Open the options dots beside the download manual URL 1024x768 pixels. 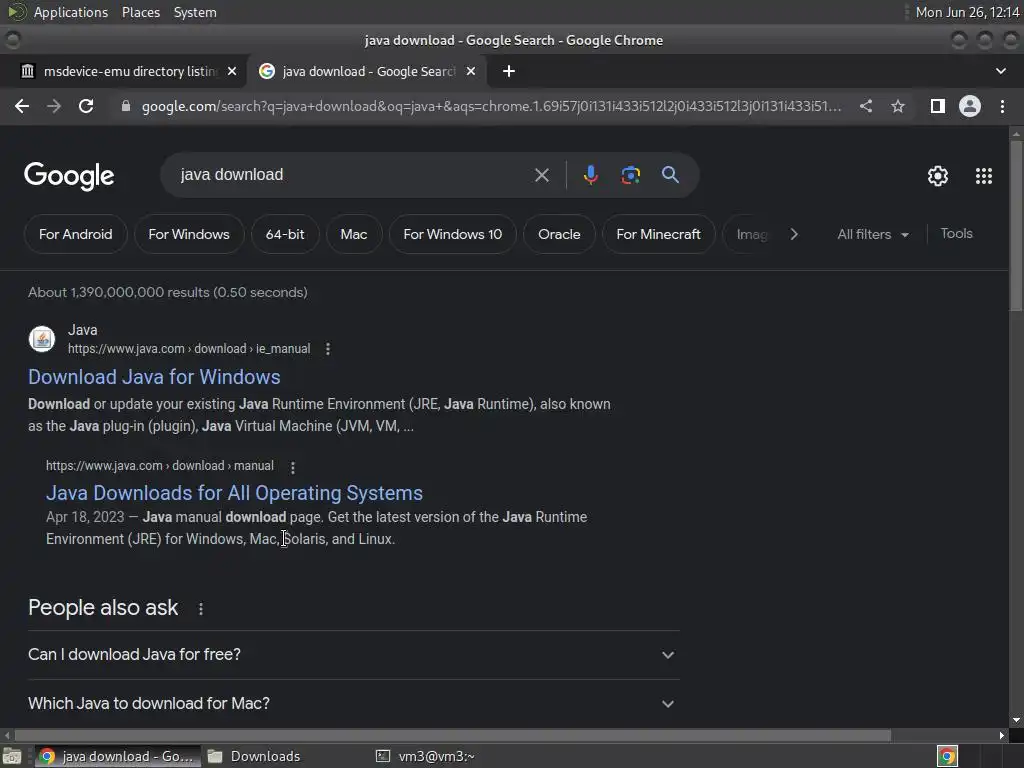click(x=293, y=468)
